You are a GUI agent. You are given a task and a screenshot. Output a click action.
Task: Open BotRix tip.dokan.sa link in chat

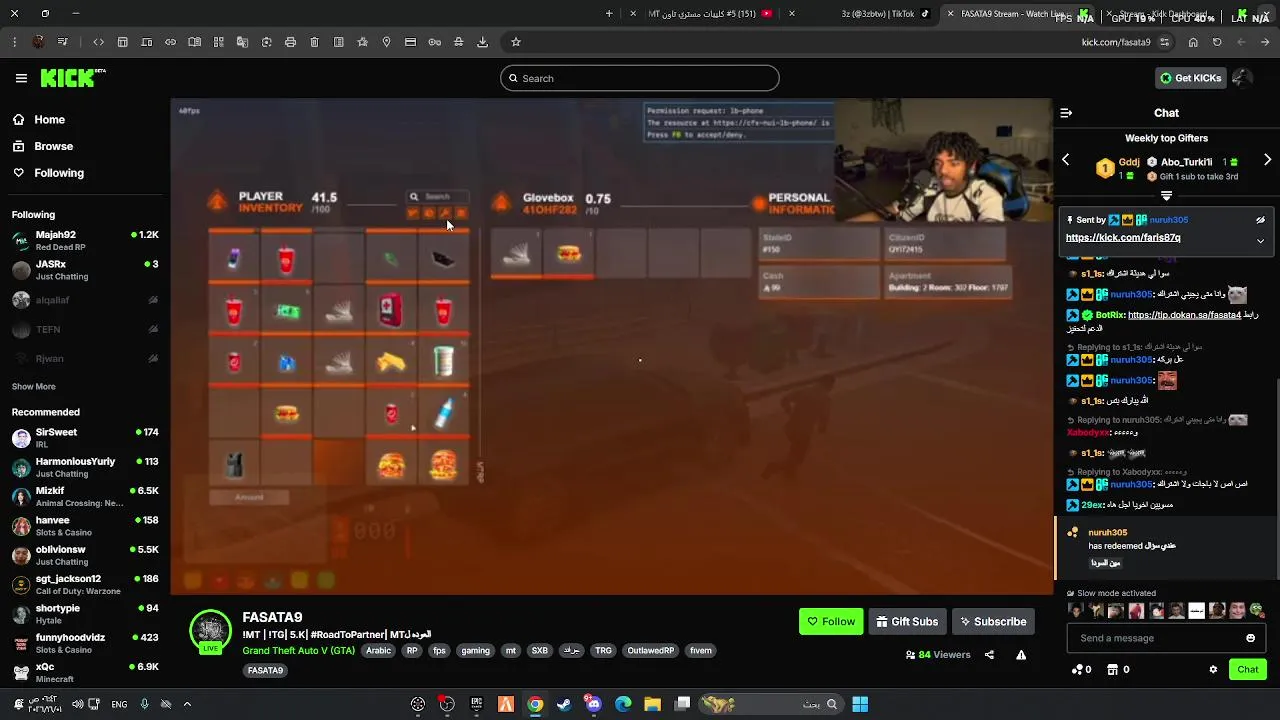click(1184, 315)
